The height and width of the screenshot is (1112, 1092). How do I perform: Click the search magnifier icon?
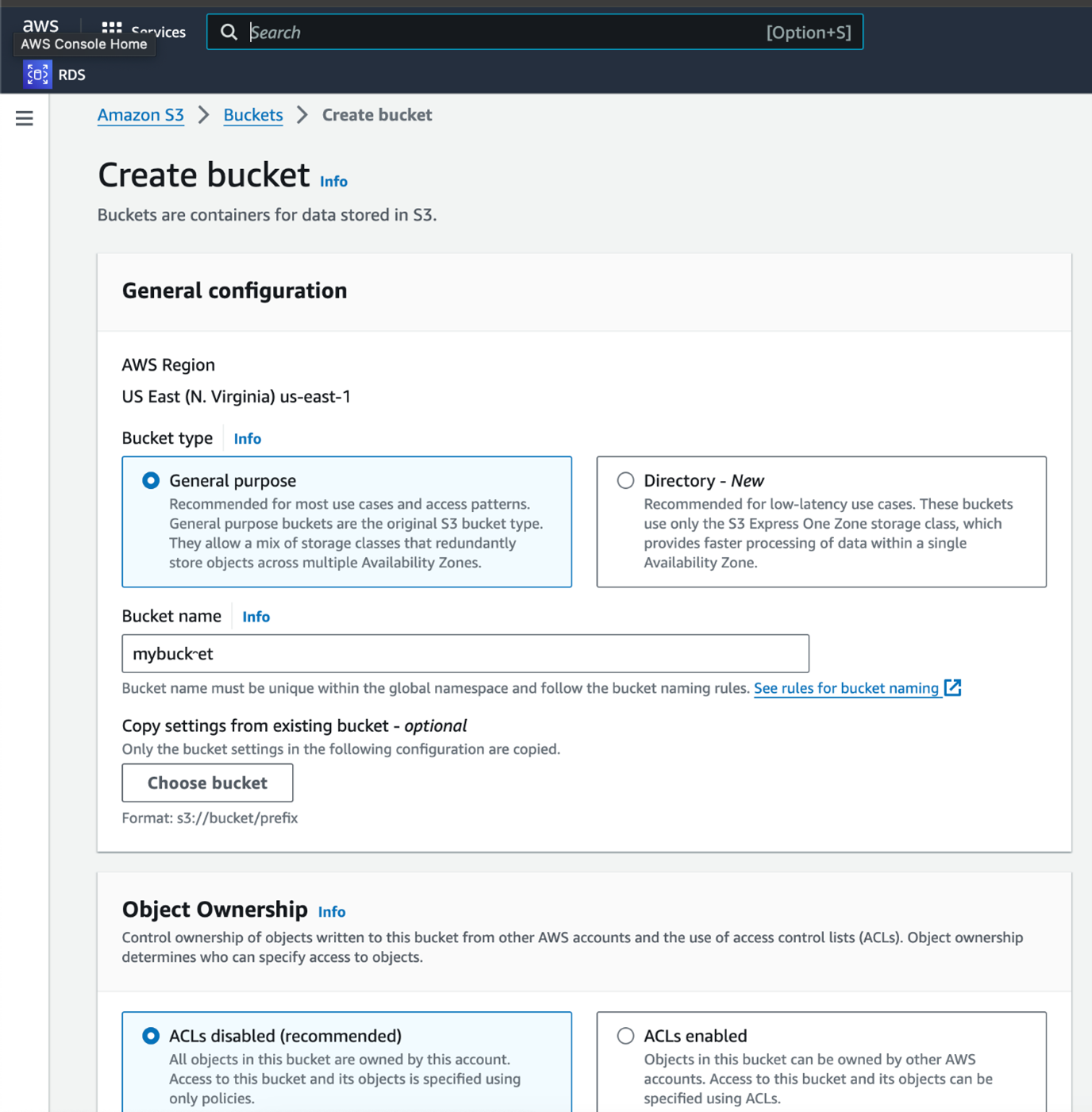tap(229, 32)
